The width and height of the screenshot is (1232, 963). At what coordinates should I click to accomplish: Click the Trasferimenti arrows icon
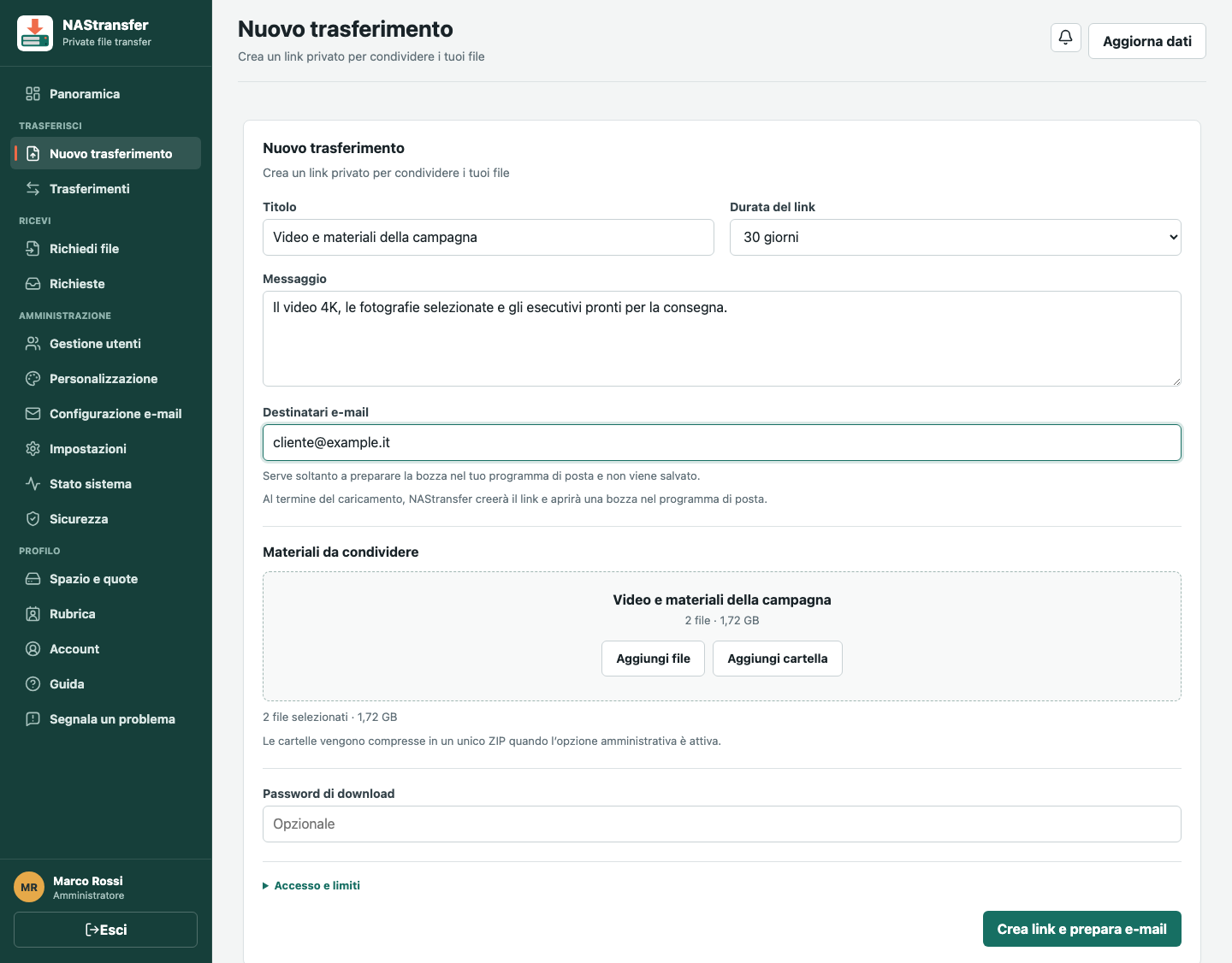[x=33, y=189]
